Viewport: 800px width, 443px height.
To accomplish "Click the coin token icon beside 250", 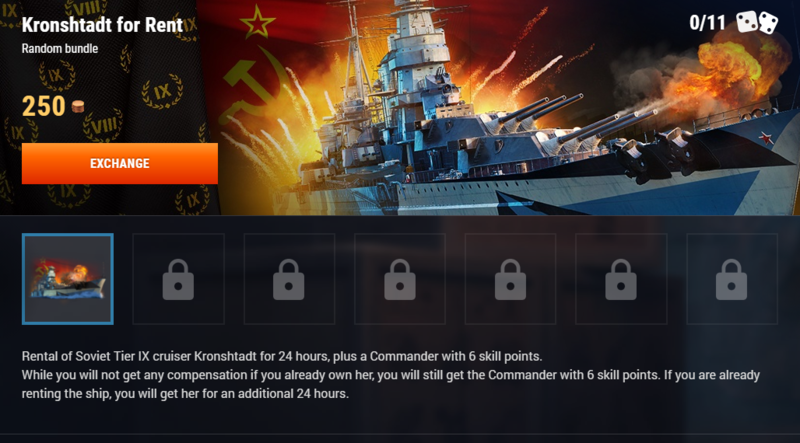I will (x=78, y=107).
